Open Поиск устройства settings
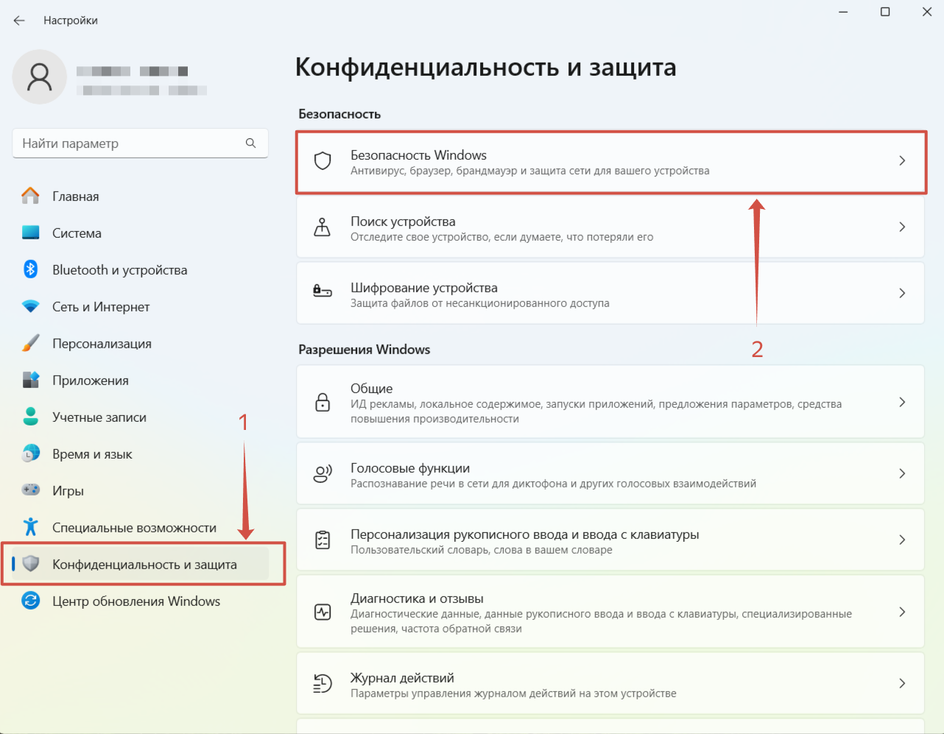944x734 pixels. coord(610,227)
